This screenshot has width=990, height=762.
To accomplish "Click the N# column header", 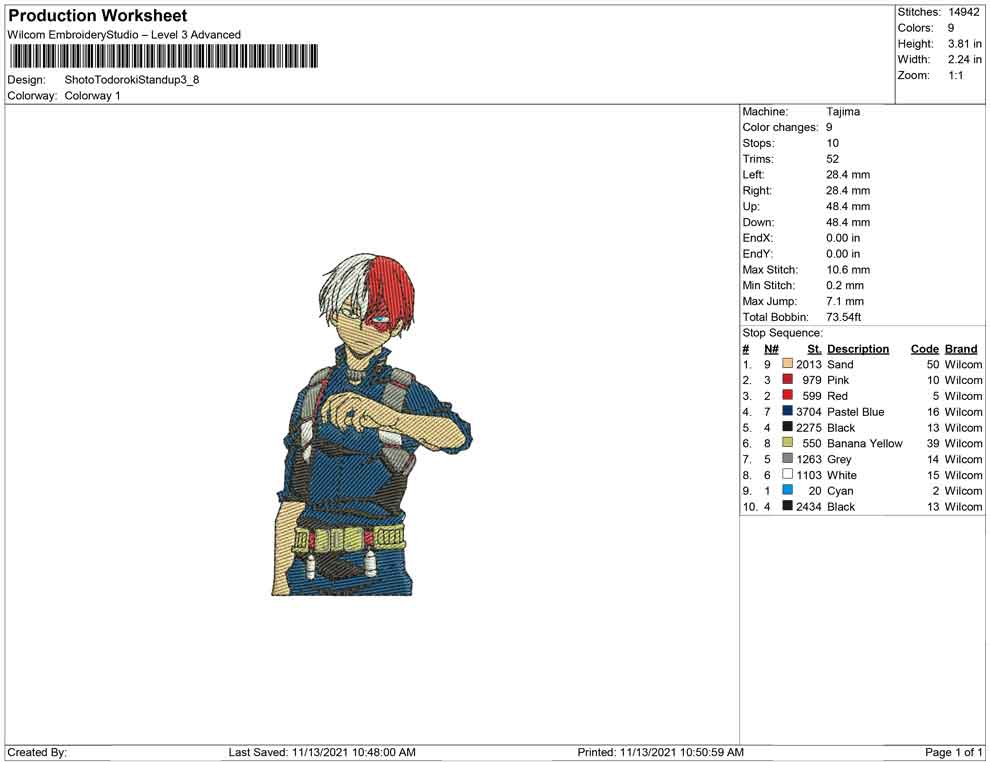I will click(771, 349).
